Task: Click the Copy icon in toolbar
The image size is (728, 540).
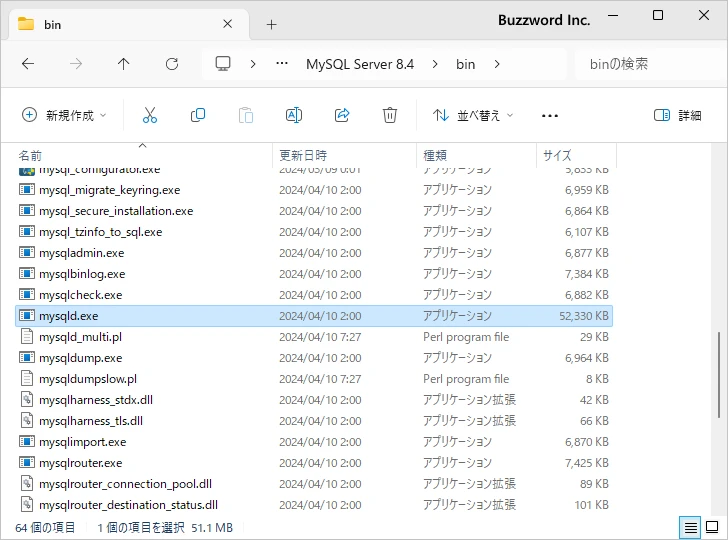Action: point(198,115)
